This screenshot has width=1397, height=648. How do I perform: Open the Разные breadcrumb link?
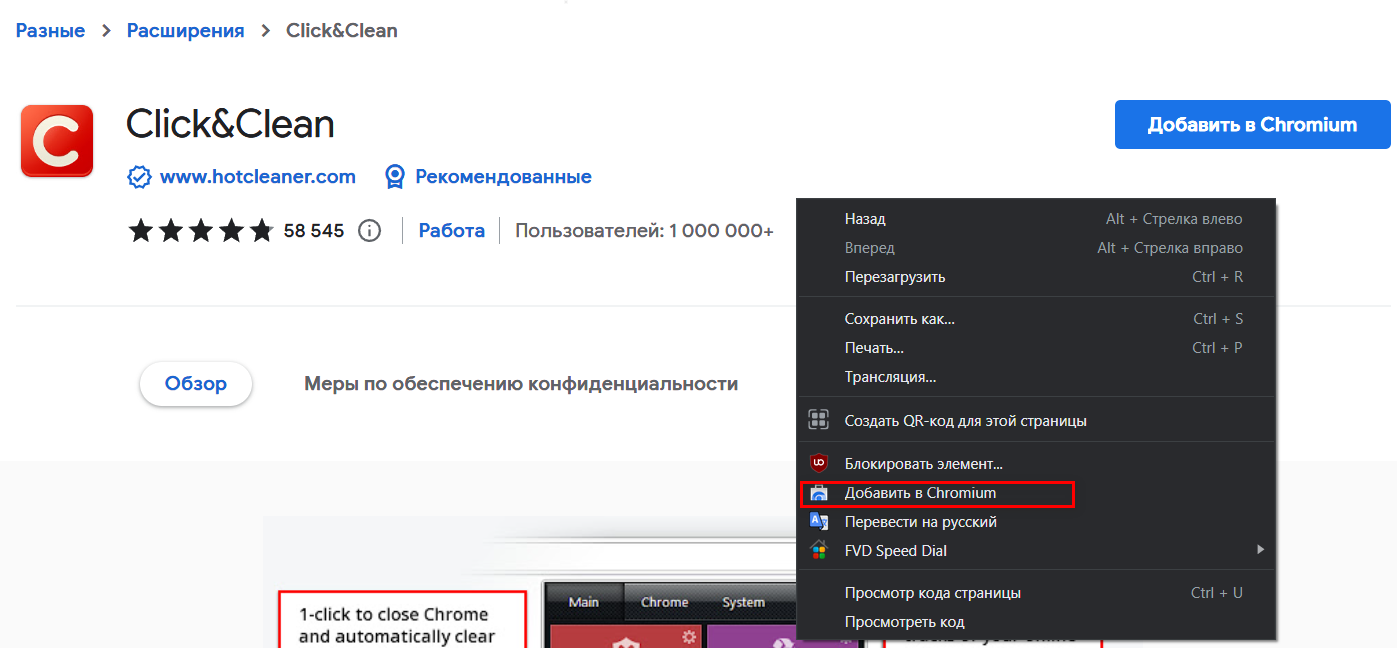click(x=50, y=31)
